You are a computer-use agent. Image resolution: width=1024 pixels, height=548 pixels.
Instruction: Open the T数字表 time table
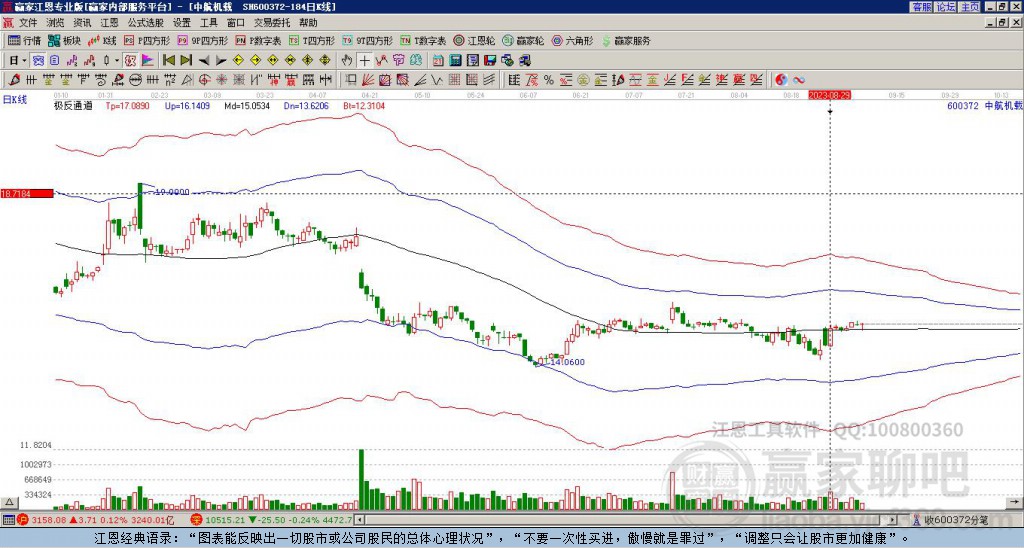pos(423,40)
